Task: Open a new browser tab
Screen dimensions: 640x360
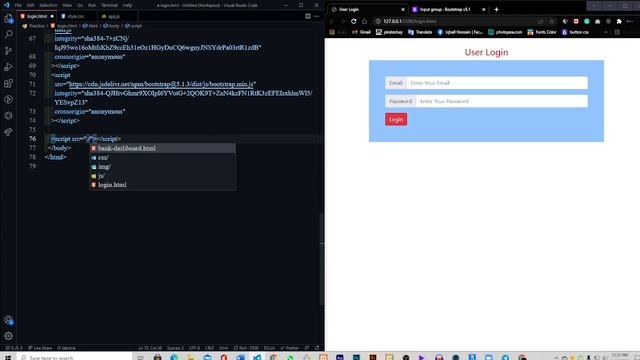Action: (496, 9)
